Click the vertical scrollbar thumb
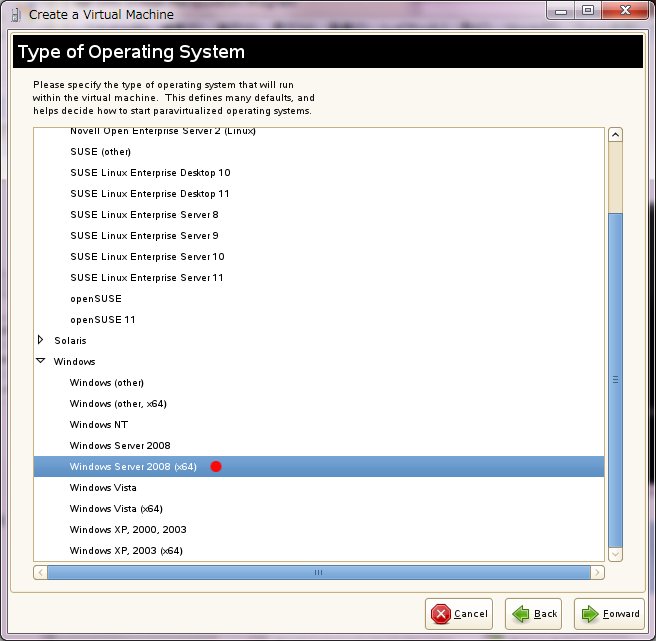Viewport: 656px width, 641px height. pos(615,380)
